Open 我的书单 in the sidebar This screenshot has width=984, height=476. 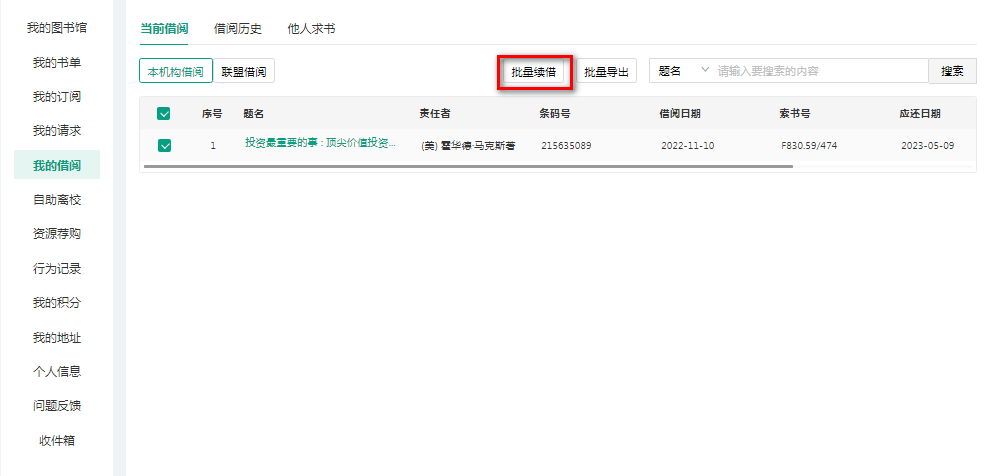(x=56, y=63)
